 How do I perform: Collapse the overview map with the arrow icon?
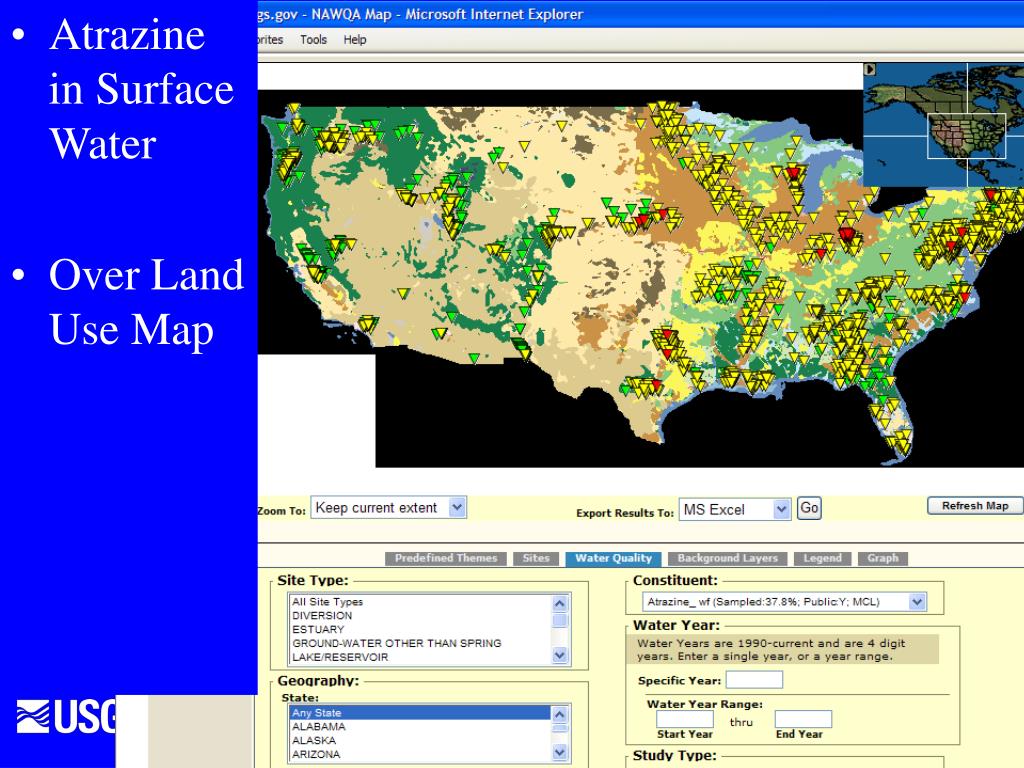pyautogui.click(x=869, y=69)
